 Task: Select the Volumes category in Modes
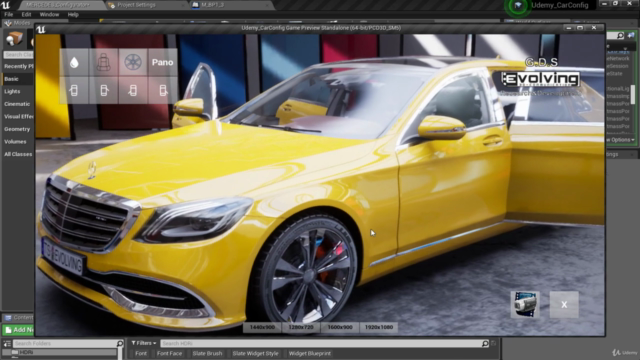(x=15, y=142)
